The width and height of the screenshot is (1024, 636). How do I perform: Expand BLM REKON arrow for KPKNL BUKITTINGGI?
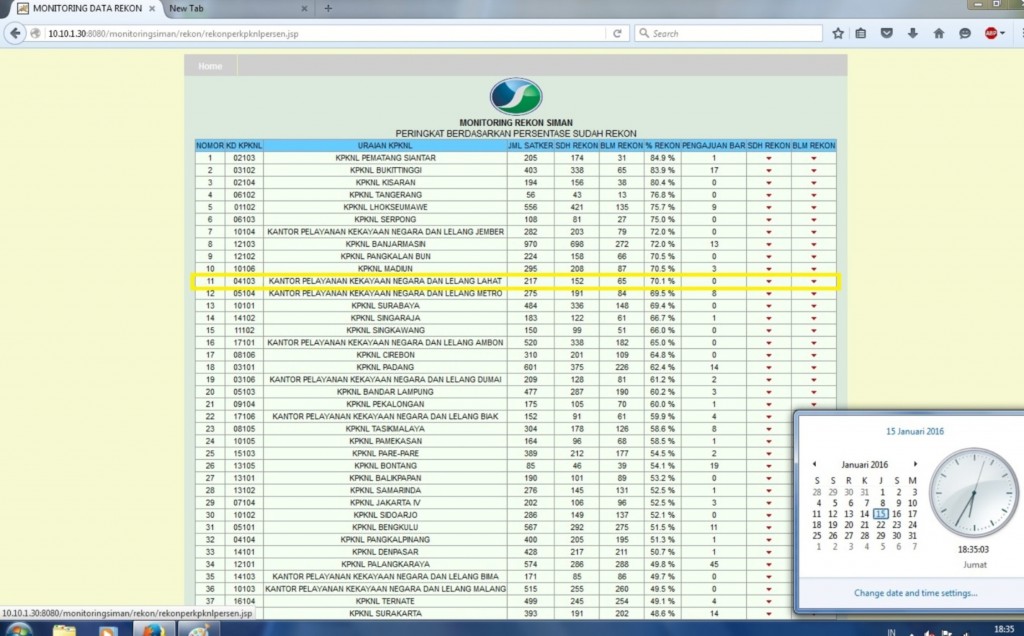[814, 170]
